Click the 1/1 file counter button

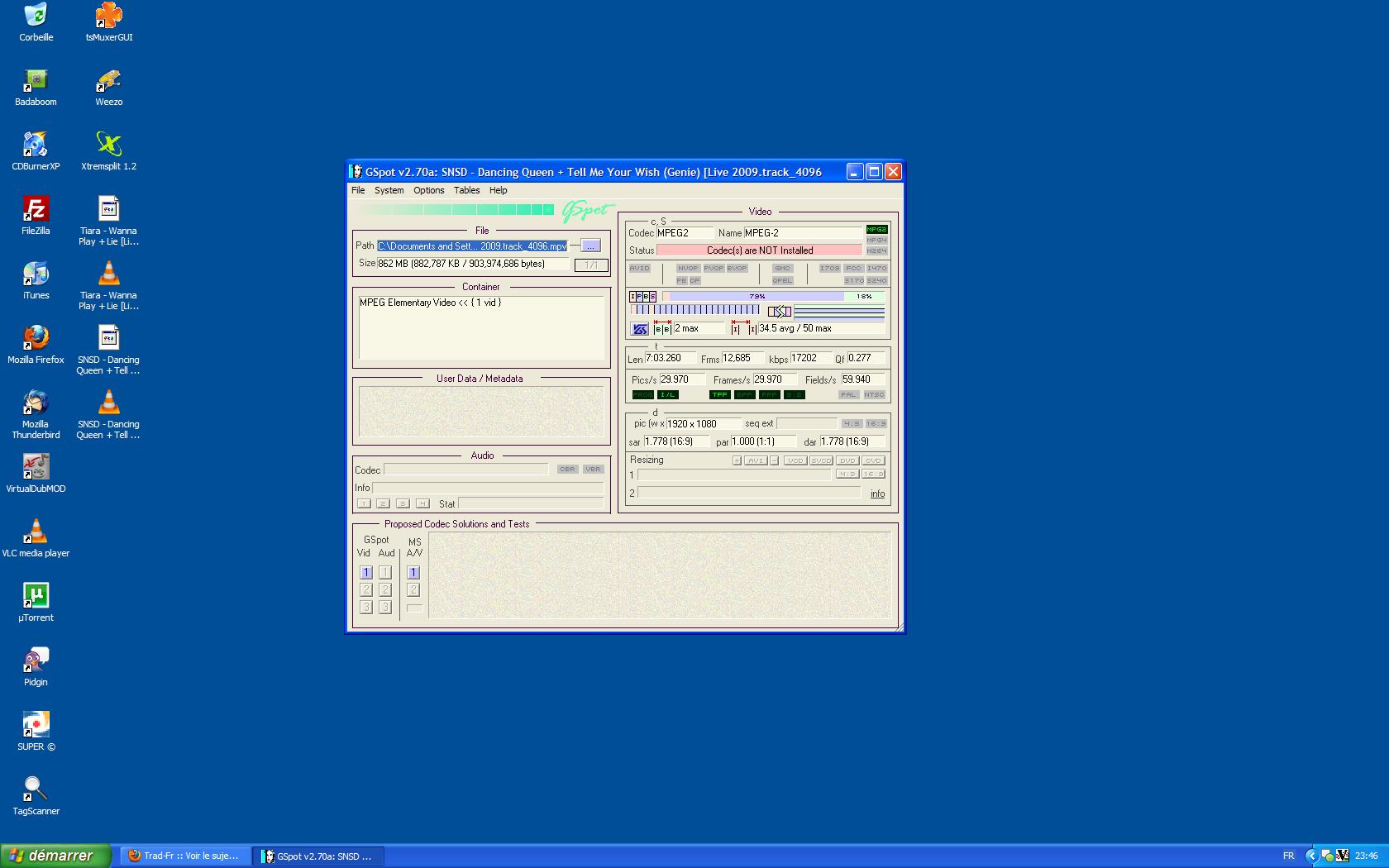[591, 265]
